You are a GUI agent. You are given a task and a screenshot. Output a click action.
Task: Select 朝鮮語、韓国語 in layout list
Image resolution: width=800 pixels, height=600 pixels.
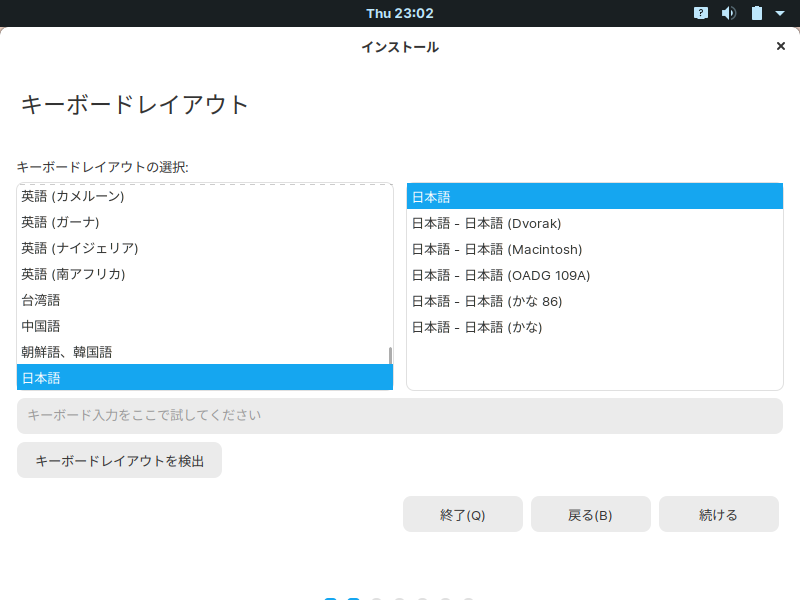point(205,353)
